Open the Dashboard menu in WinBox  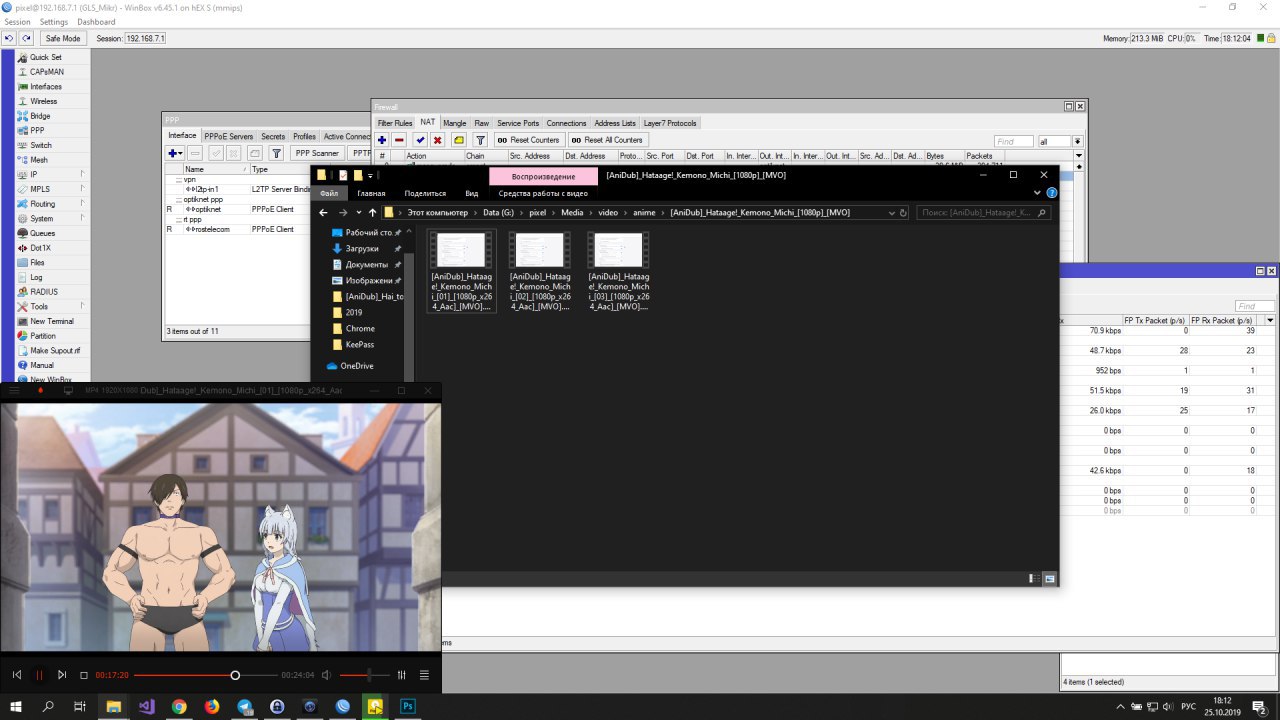tap(96, 22)
